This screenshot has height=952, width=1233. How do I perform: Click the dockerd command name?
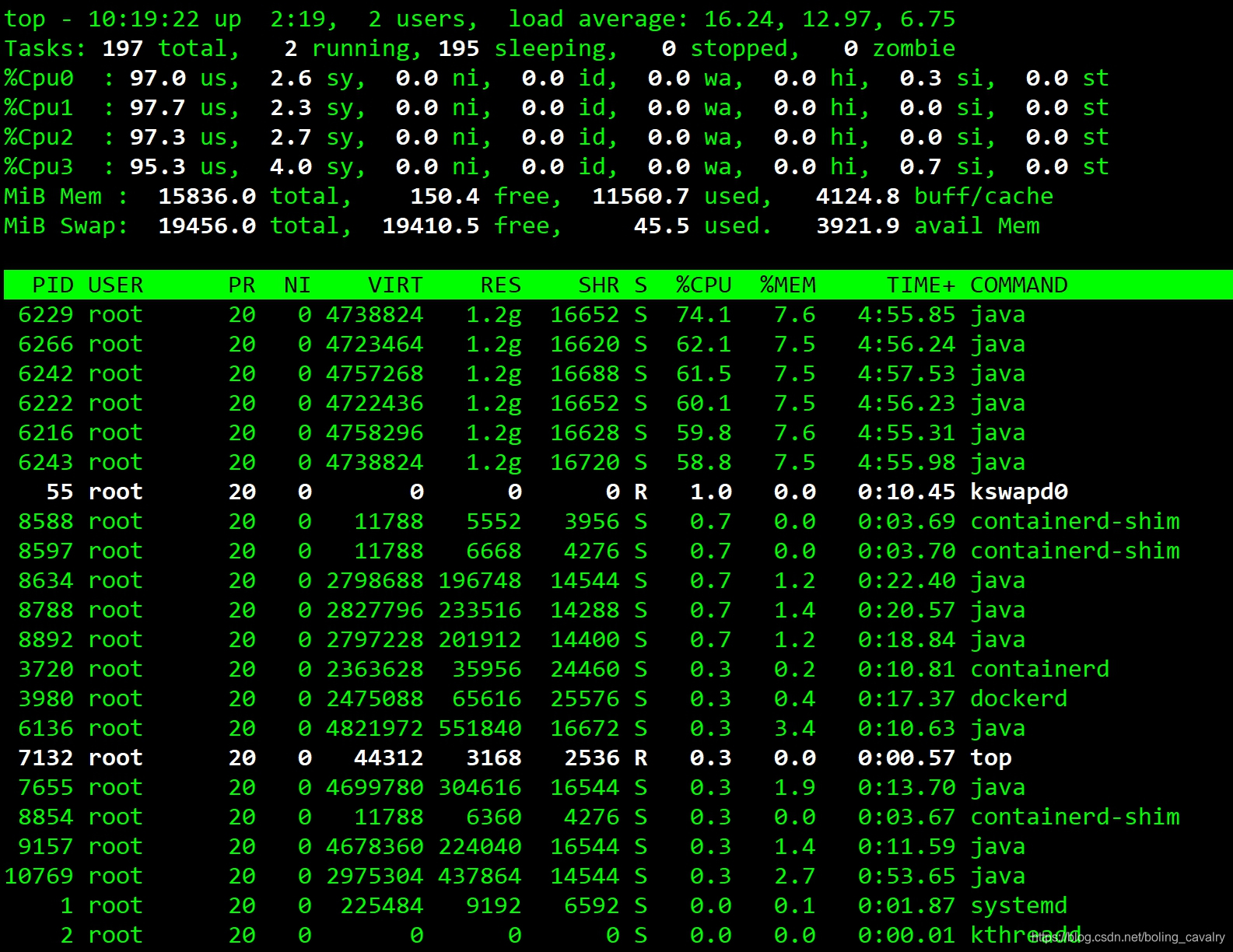pos(1019,699)
